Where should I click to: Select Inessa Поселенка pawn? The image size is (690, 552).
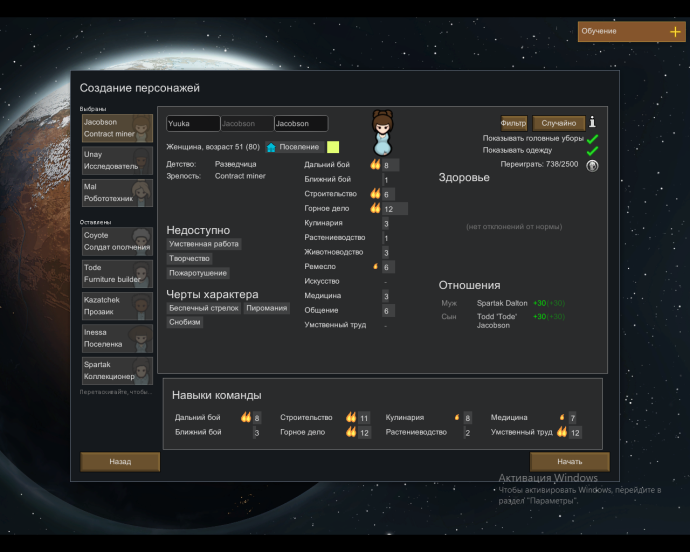click(117, 338)
